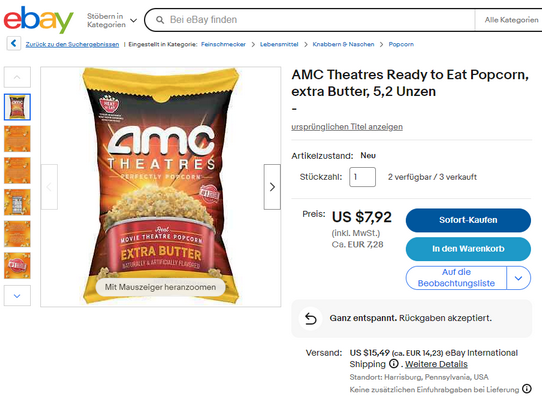Click the returns arrow icon

point(310,318)
